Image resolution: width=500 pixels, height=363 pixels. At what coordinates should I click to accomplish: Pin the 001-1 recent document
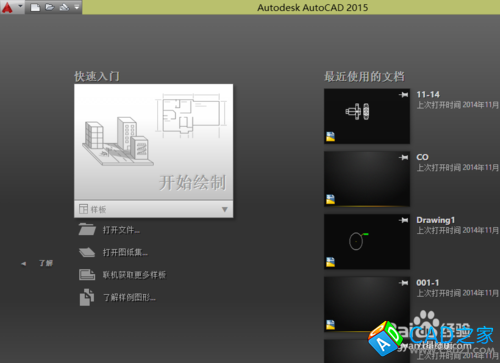pyautogui.click(x=403, y=283)
